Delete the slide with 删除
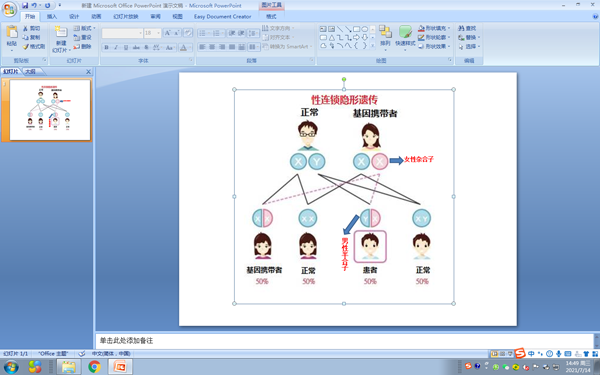This screenshot has width=600, height=375. pyautogui.click(x=82, y=46)
